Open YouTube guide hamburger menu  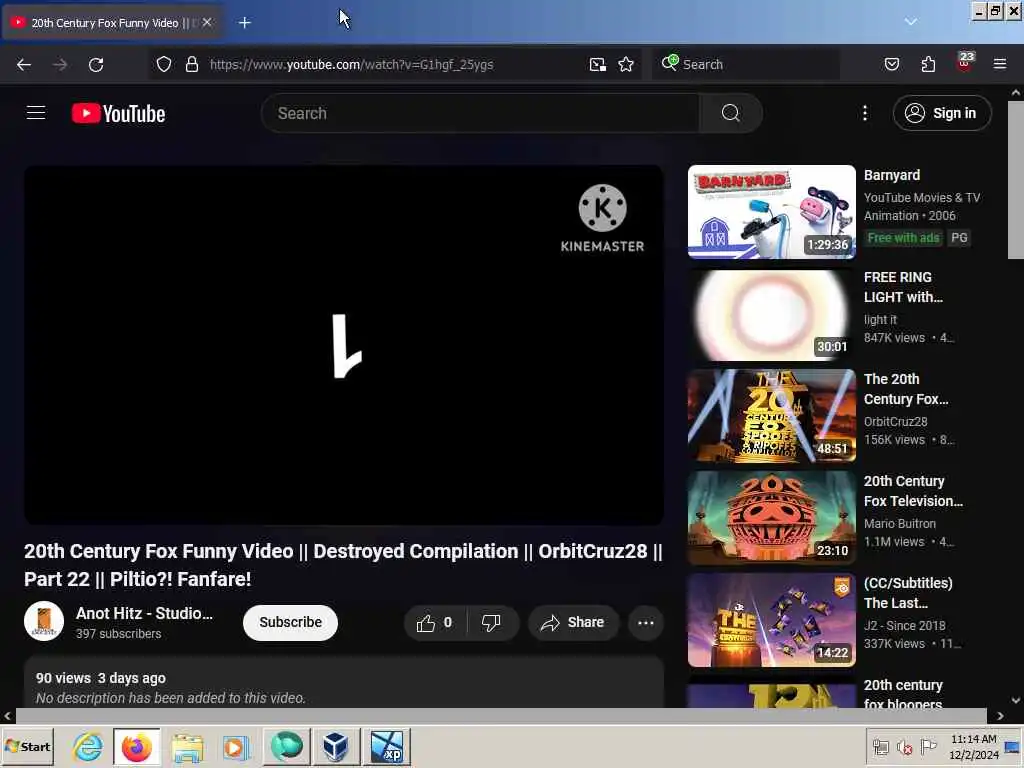(36, 113)
